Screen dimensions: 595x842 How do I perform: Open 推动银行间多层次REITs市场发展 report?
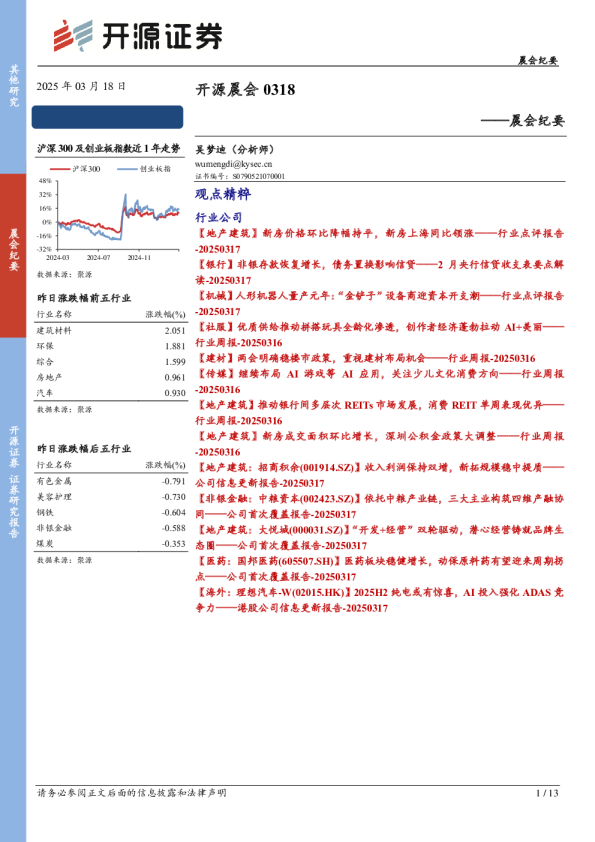(x=379, y=412)
